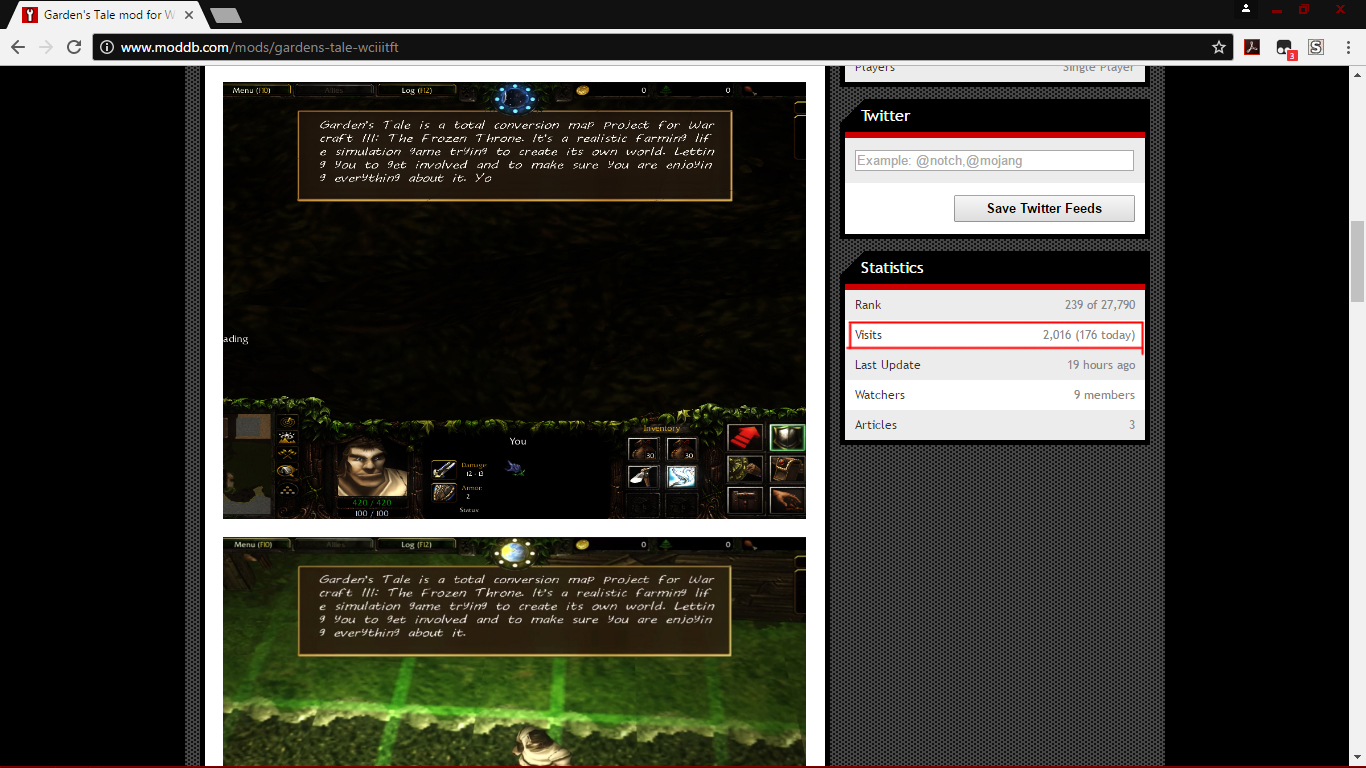Go back to the previous page
This screenshot has height=768, width=1366.
click(x=18, y=47)
